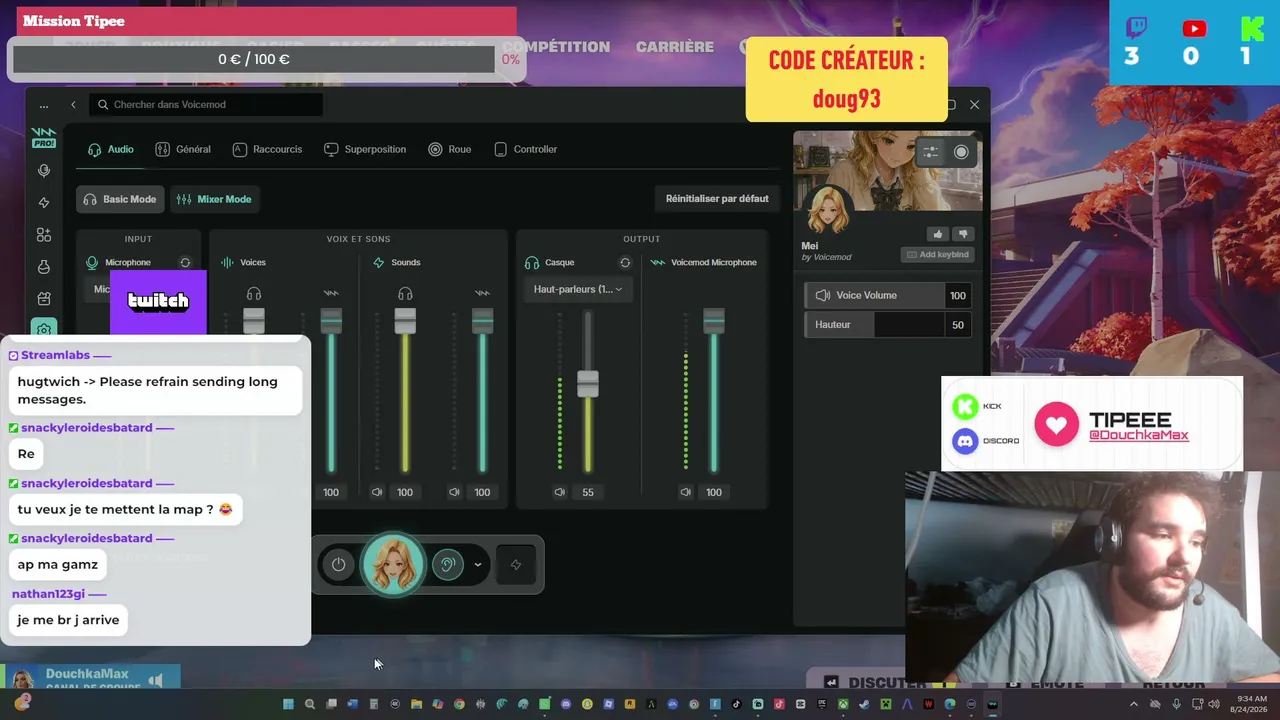Open the Raccourcis tab

267,149
